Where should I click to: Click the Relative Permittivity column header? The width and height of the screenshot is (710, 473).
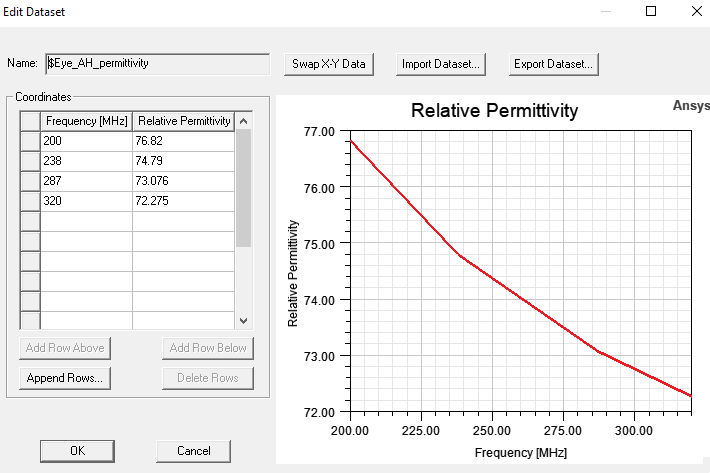[183, 121]
